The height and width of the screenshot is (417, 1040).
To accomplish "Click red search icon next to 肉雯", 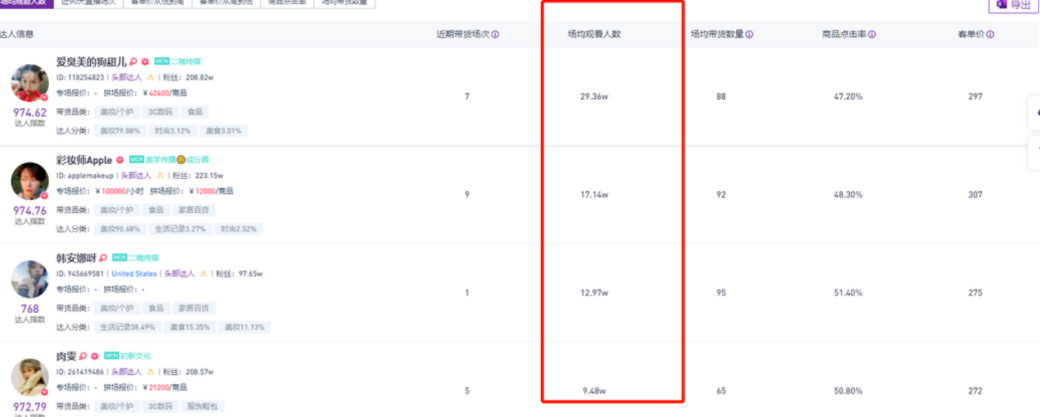I will 83,356.
